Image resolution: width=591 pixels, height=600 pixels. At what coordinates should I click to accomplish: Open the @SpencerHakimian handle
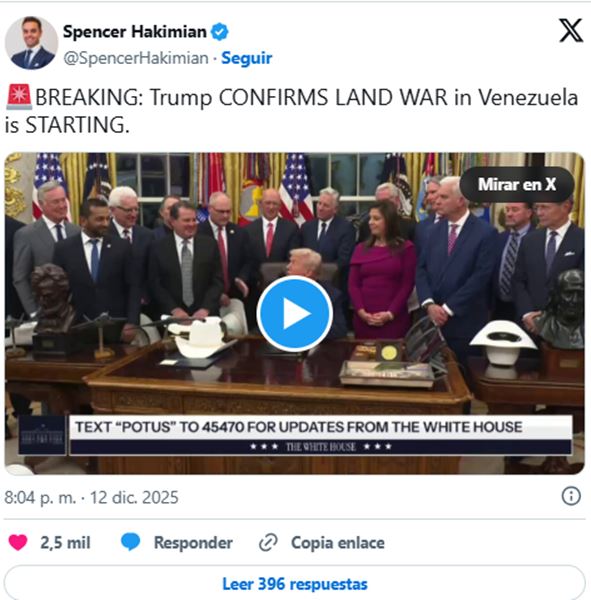click(x=136, y=58)
